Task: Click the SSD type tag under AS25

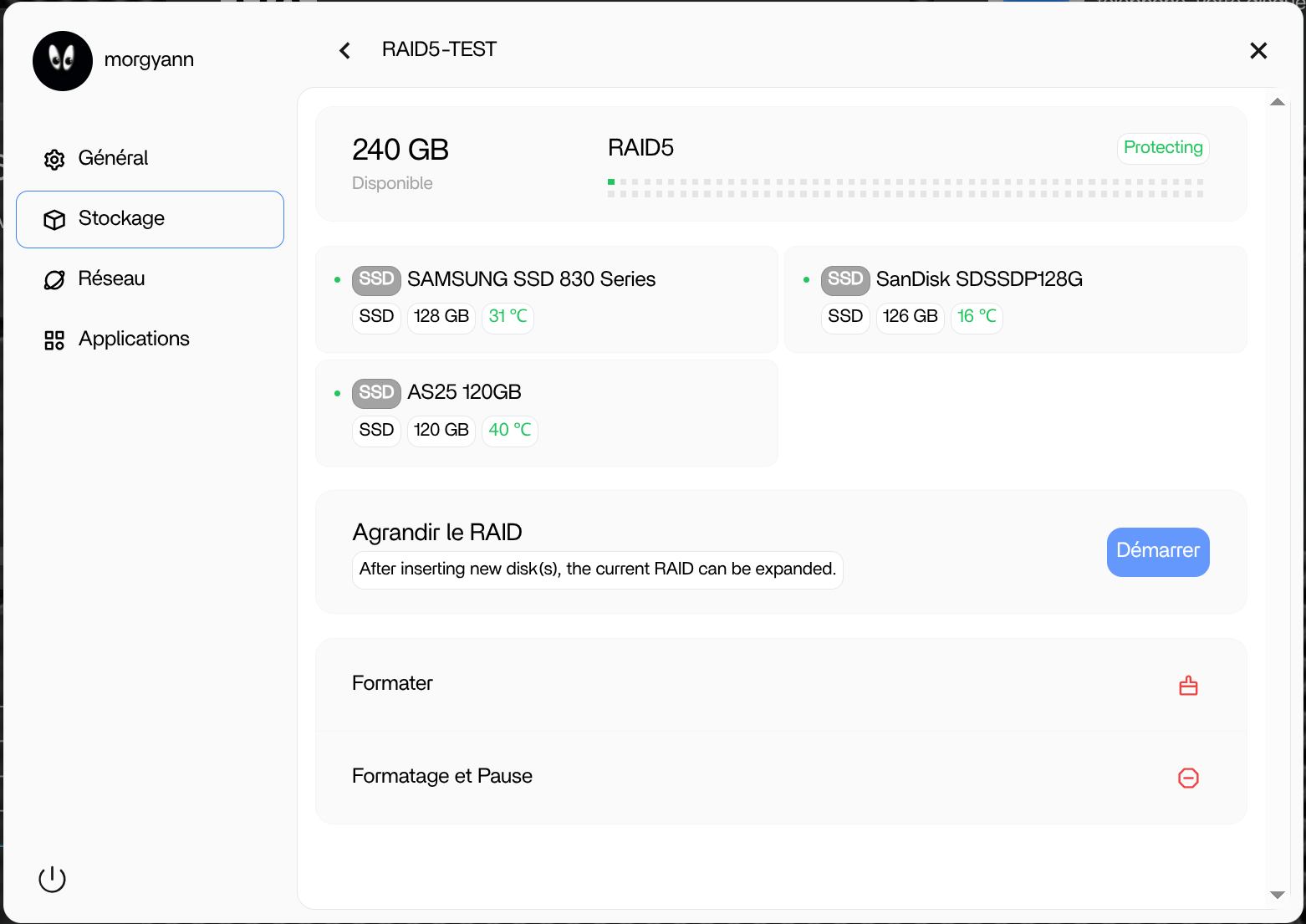Action: tap(376, 431)
